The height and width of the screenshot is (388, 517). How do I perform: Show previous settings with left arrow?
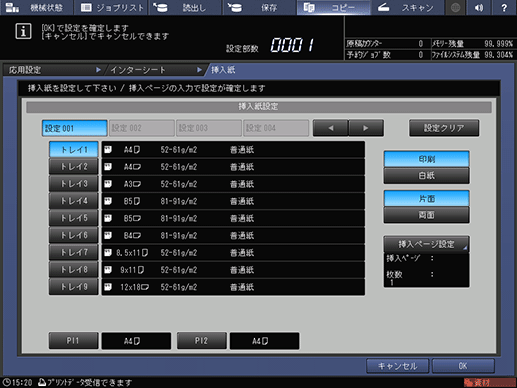[331, 128]
